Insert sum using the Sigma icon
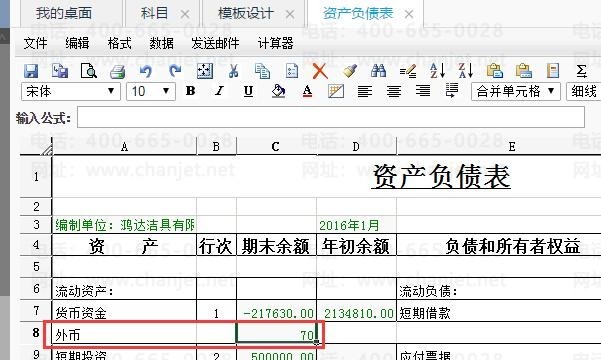Viewport: 601px width, 360px height. click(x=581, y=71)
